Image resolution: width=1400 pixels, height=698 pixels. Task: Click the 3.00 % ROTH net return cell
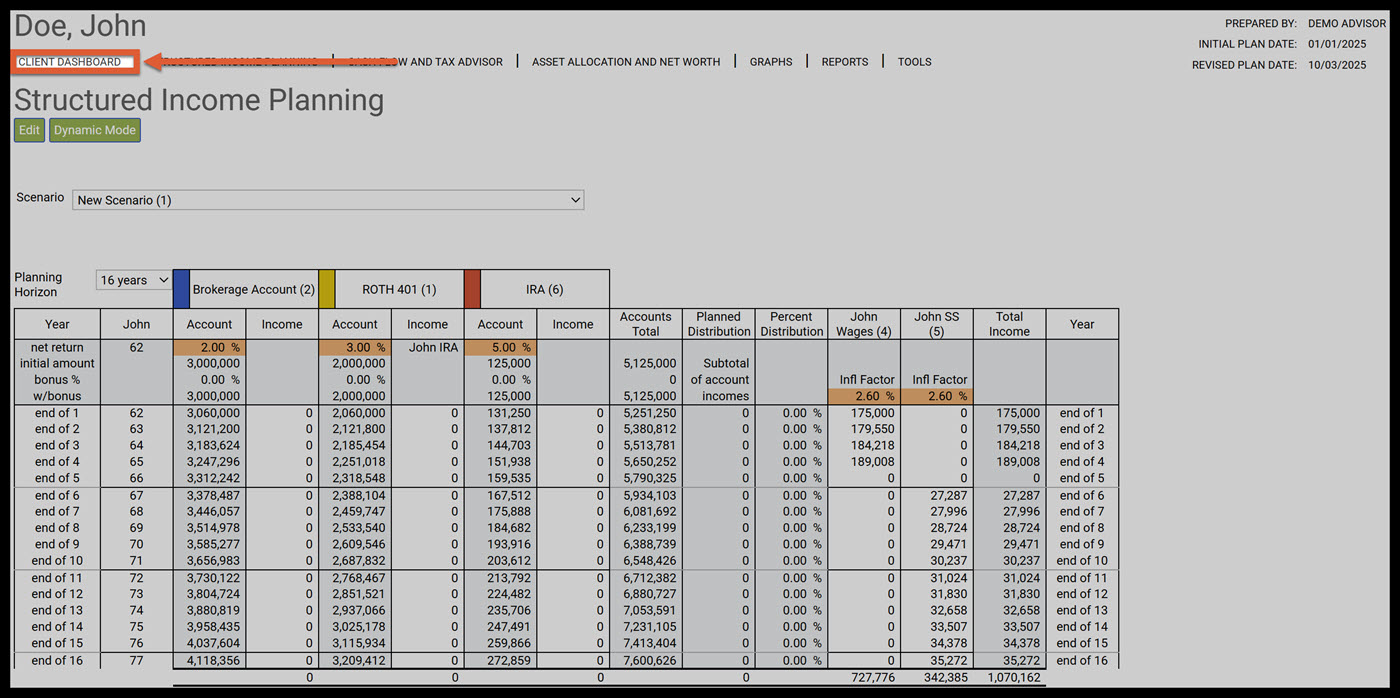[355, 348]
